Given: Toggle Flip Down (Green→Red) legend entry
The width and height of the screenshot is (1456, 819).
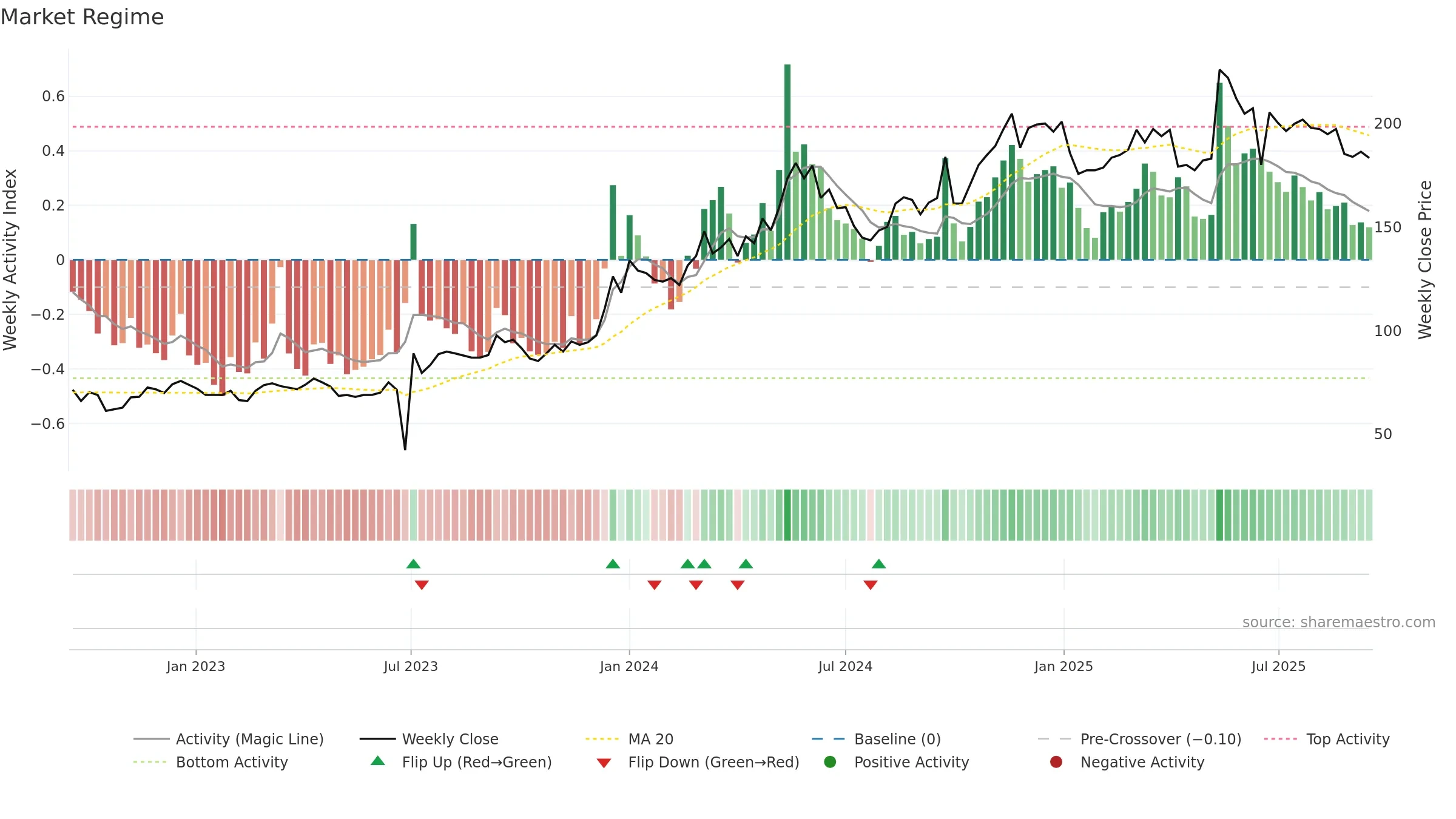Looking at the screenshot, I should (x=698, y=762).
